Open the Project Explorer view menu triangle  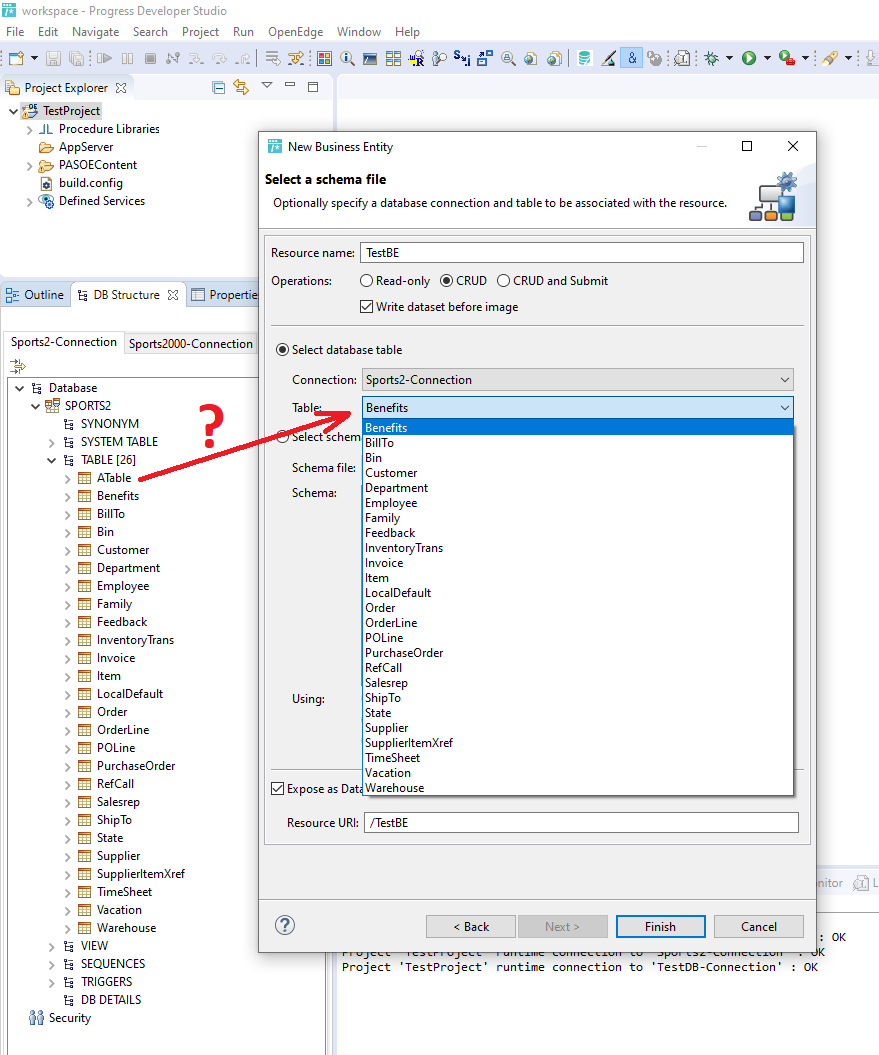point(267,85)
